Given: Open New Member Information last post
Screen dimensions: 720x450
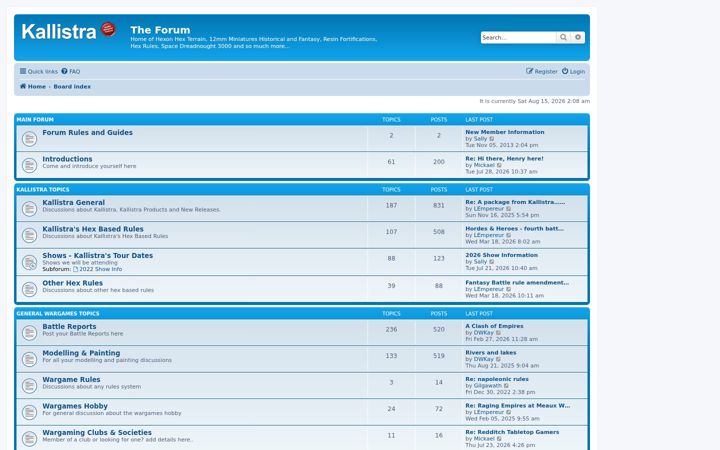Looking at the screenshot, I should [505, 132].
